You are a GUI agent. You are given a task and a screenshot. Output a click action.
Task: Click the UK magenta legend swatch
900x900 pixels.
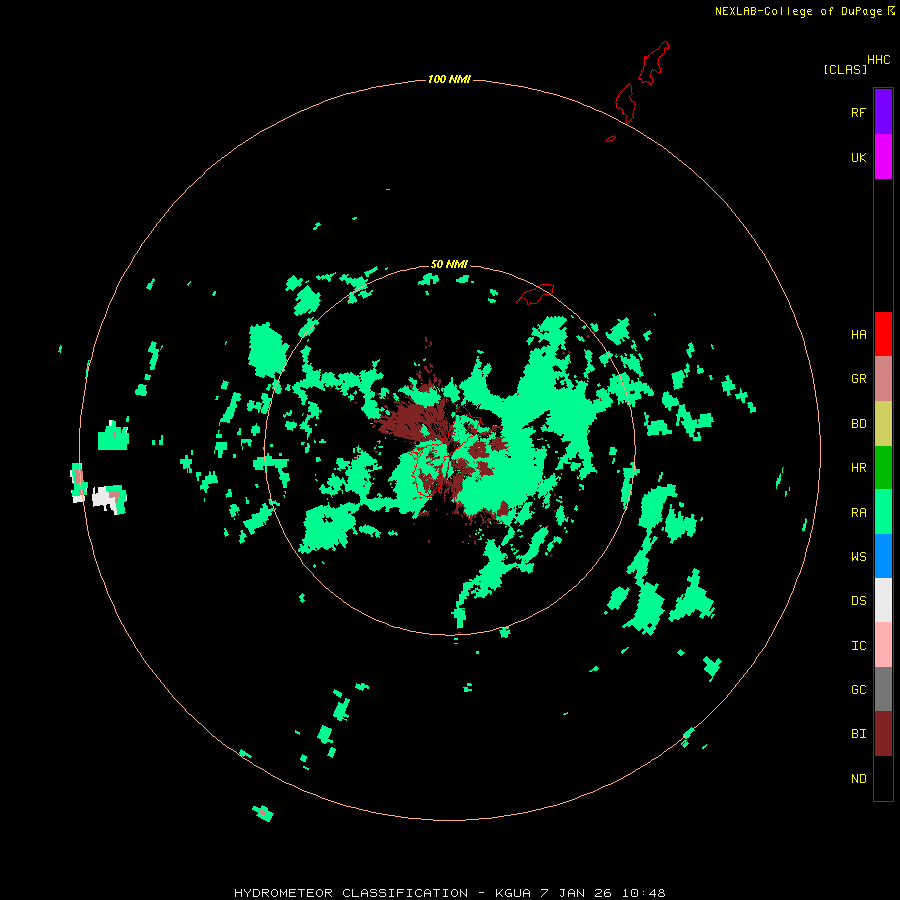click(883, 157)
